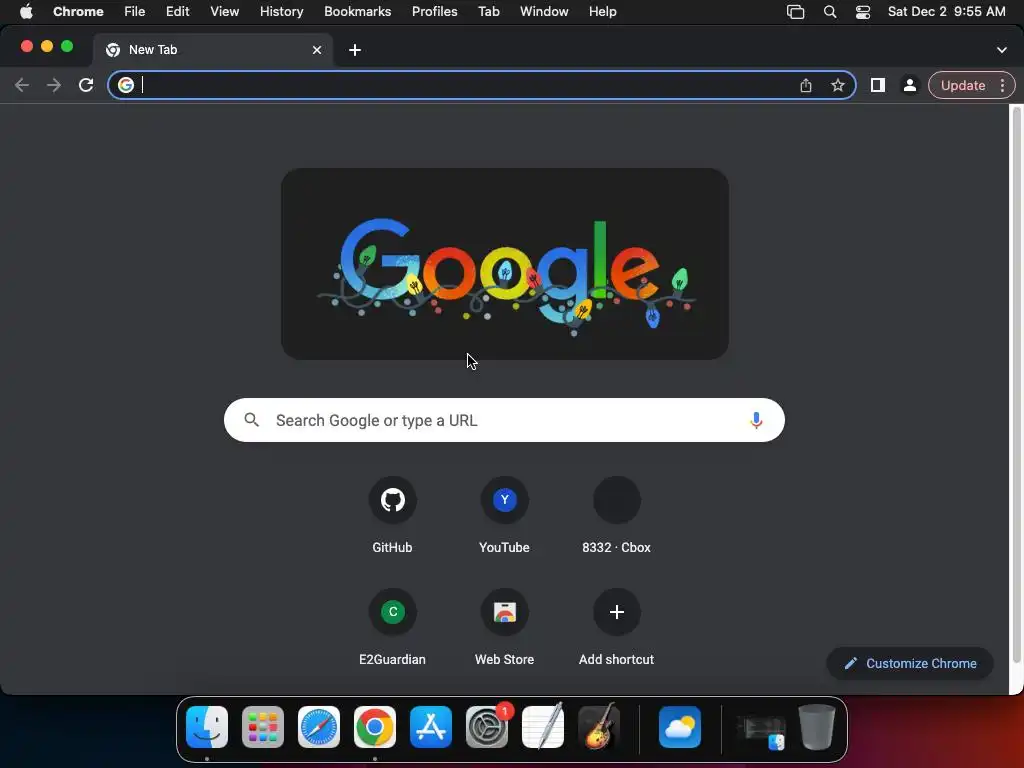The height and width of the screenshot is (768, 1024).
Task: Bookmark this tab with the star icon
Action: click(838, 85)
